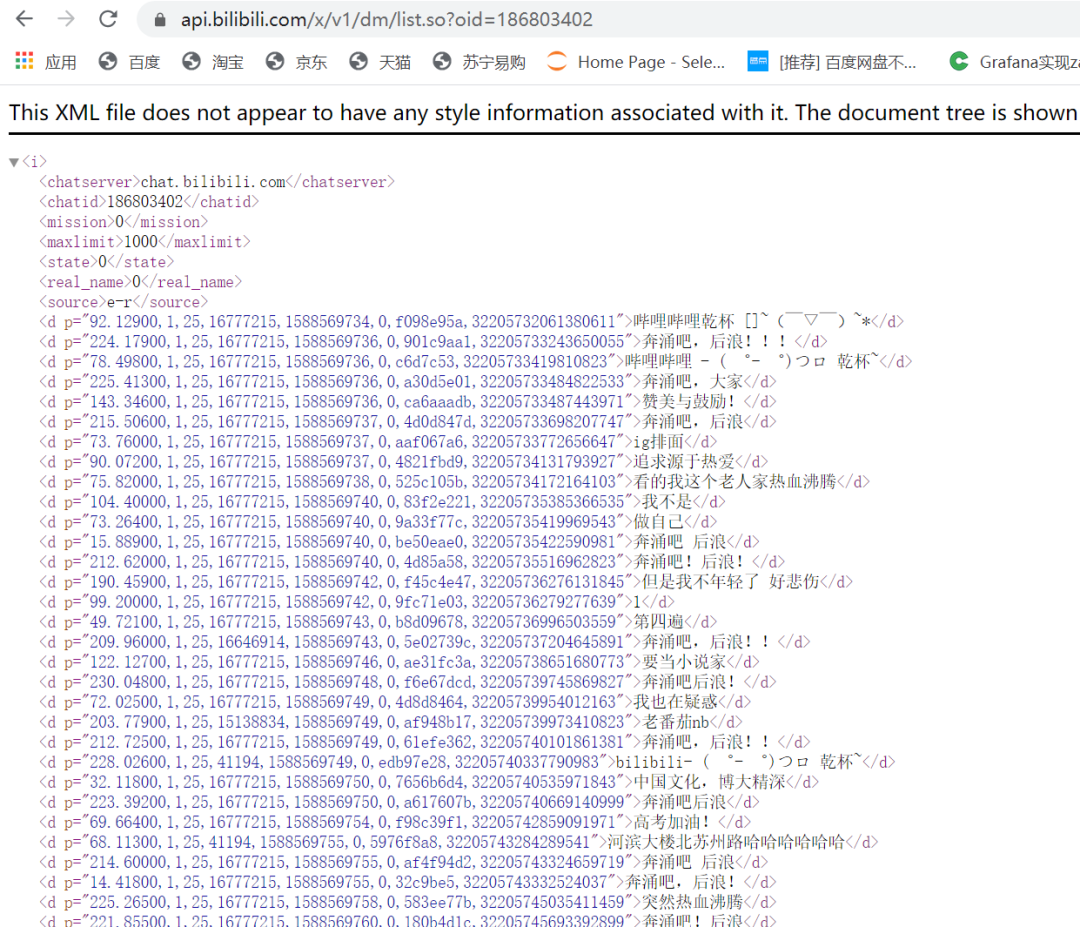1080x927 pixels.
Task: Click the danmaku text 我也在疑惑
Action: [676, 702]
